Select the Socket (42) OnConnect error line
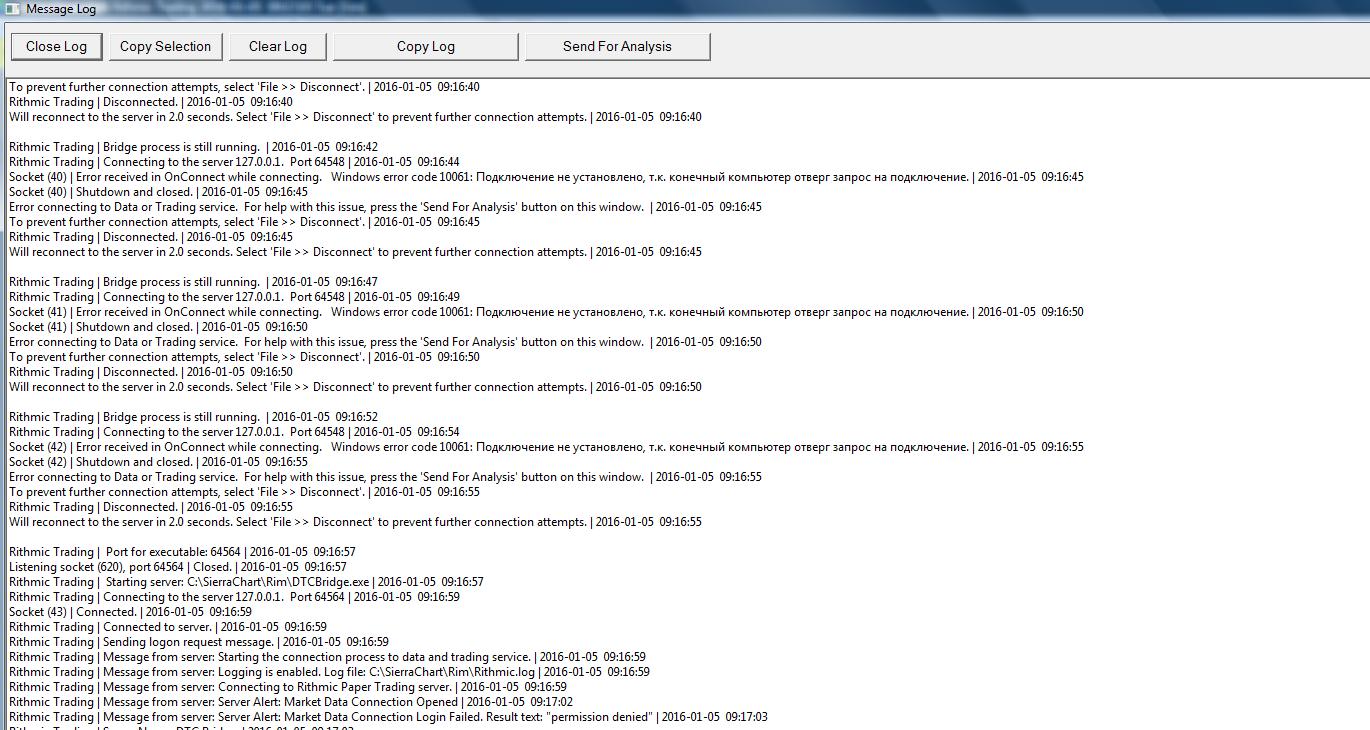Viewport: 1370px width, 730px height. tap(546, 447)
